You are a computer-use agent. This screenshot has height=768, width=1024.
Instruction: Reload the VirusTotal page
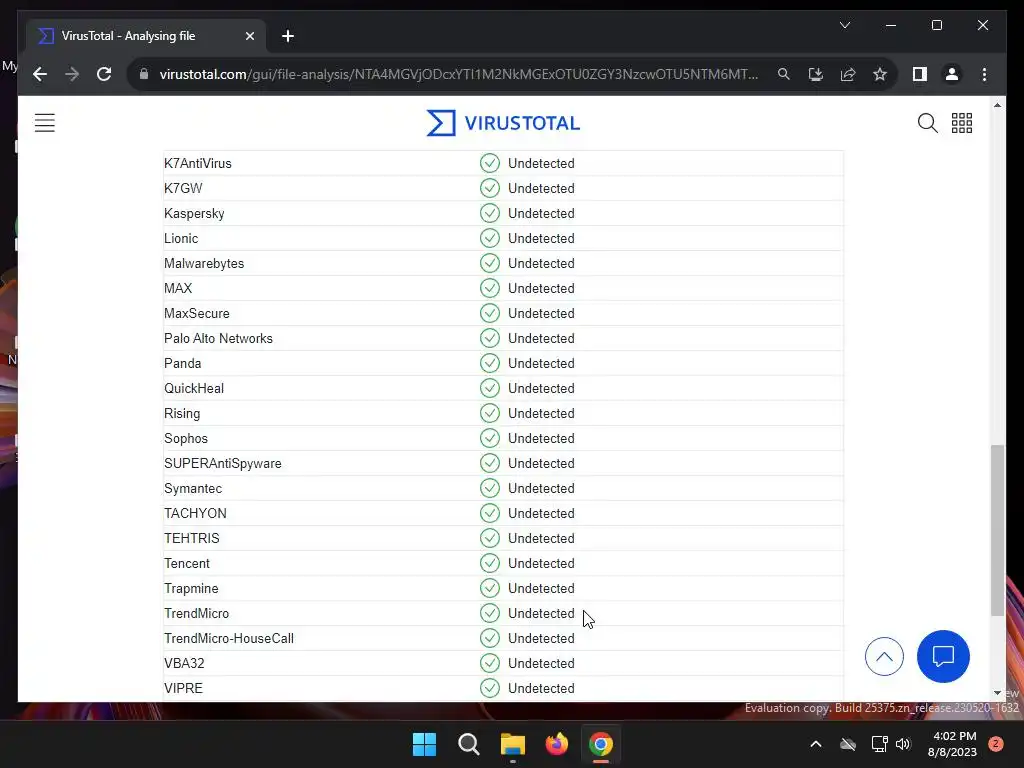tap(104, 74)
